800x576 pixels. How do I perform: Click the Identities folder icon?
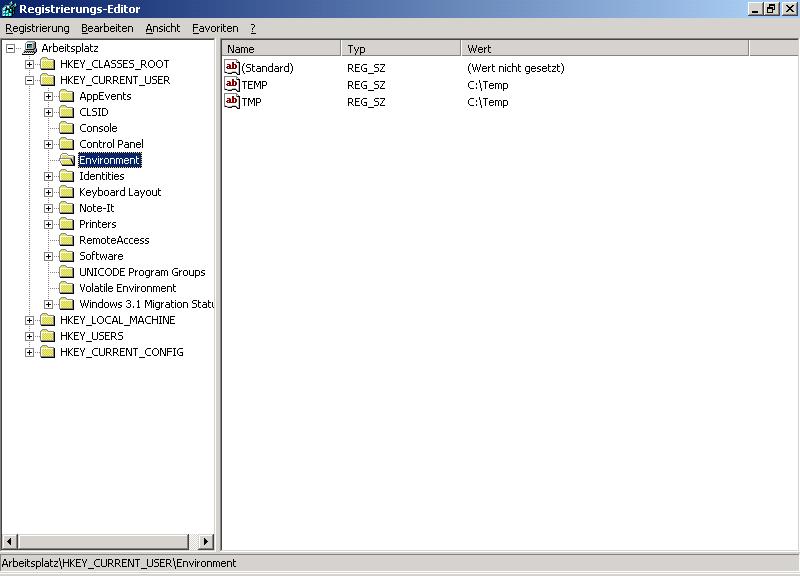tap(67, 176)
